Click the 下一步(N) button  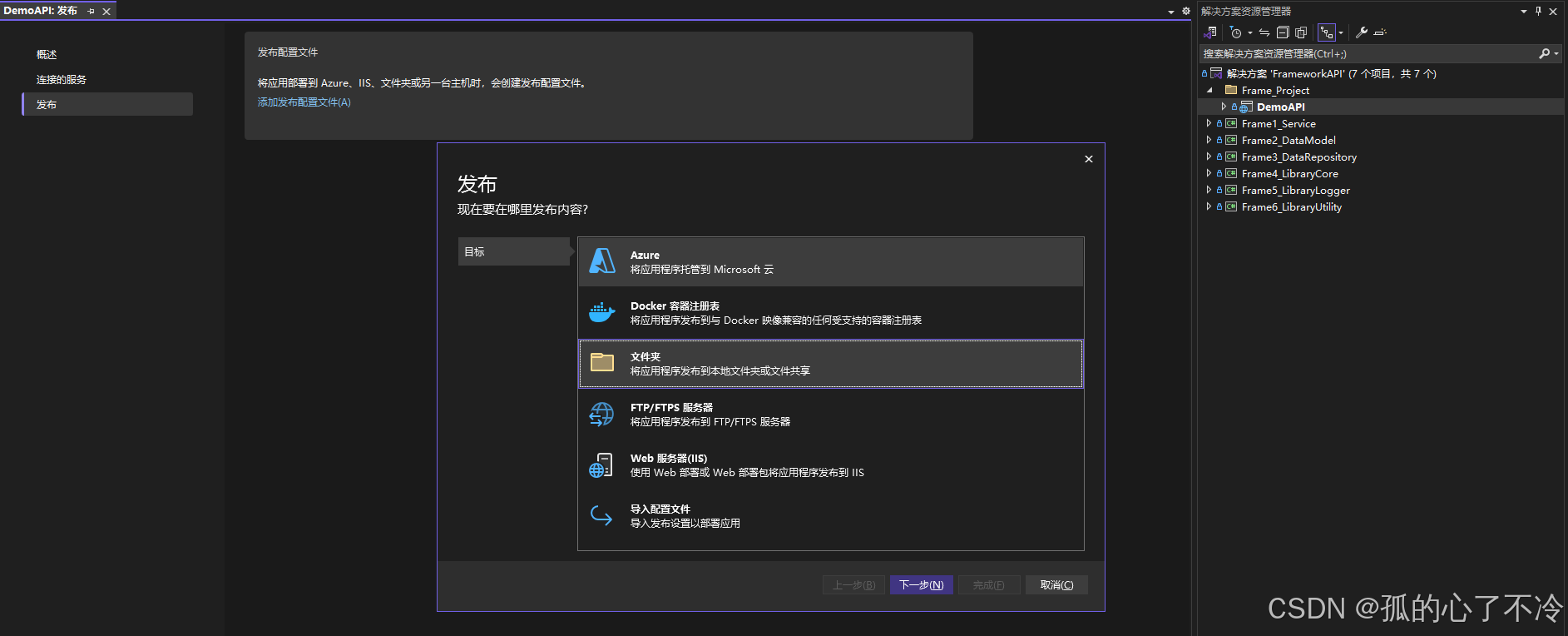coord(922,585)
